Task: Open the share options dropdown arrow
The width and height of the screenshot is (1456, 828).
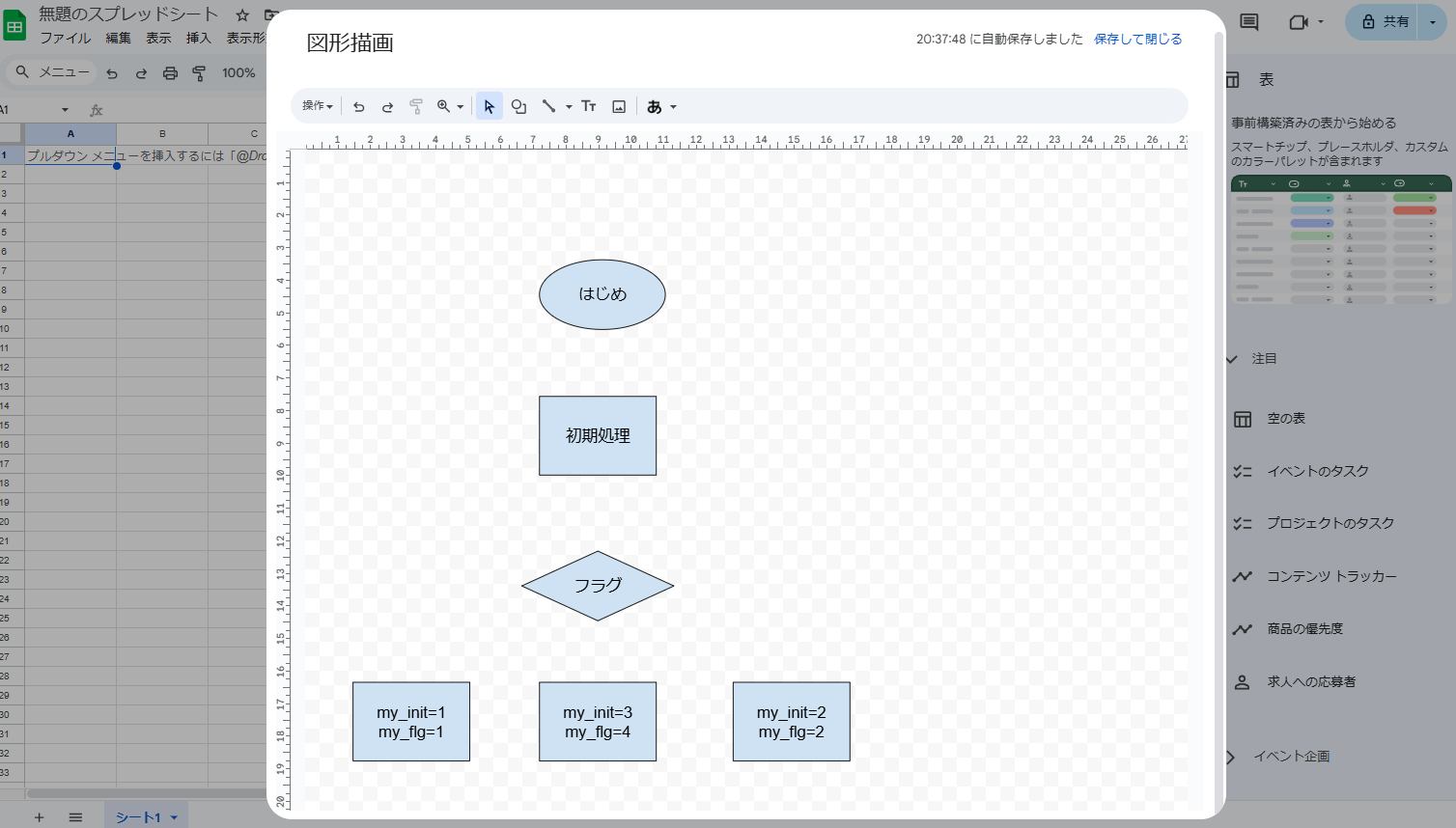Action: click(1432, 21)
